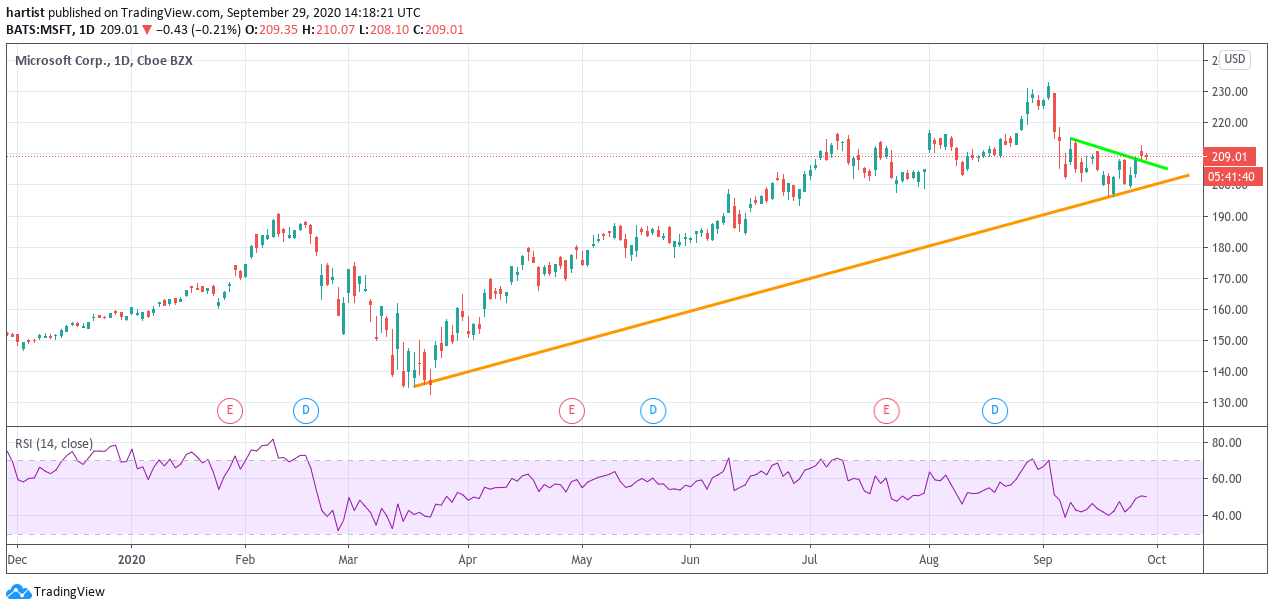This screenshot has width=1274, height=610.
Task: Click the Dec label on time axis
Action: pyautogui.click(x=18, y=560)
